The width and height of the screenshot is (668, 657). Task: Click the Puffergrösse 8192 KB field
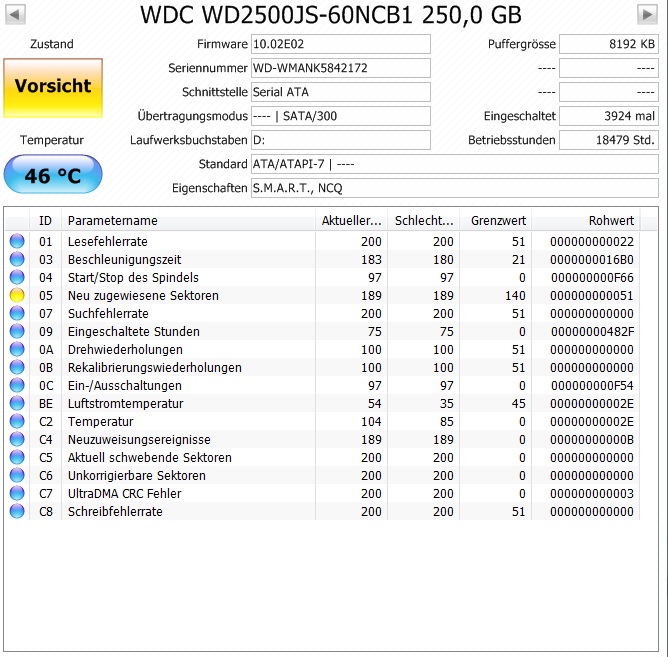(x=609, y=44)
